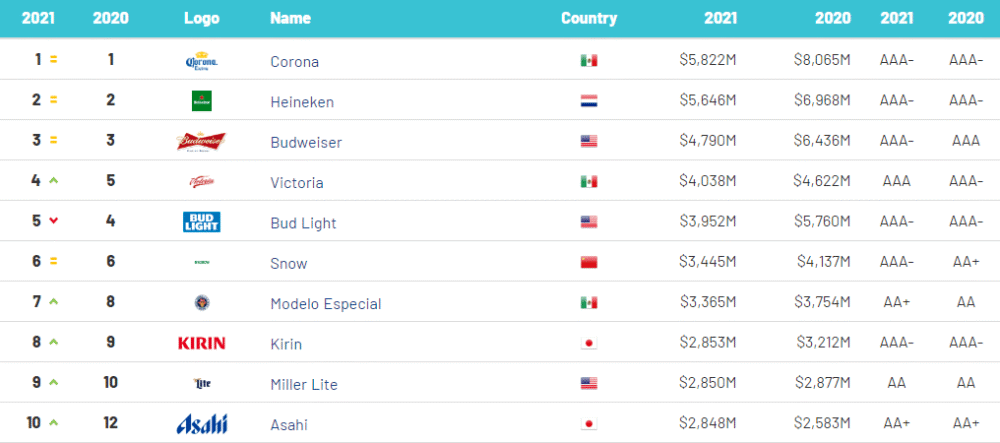Click the Modelo Especial round logo
Viewport: 1000px width, 443px height.
(201, 303)
